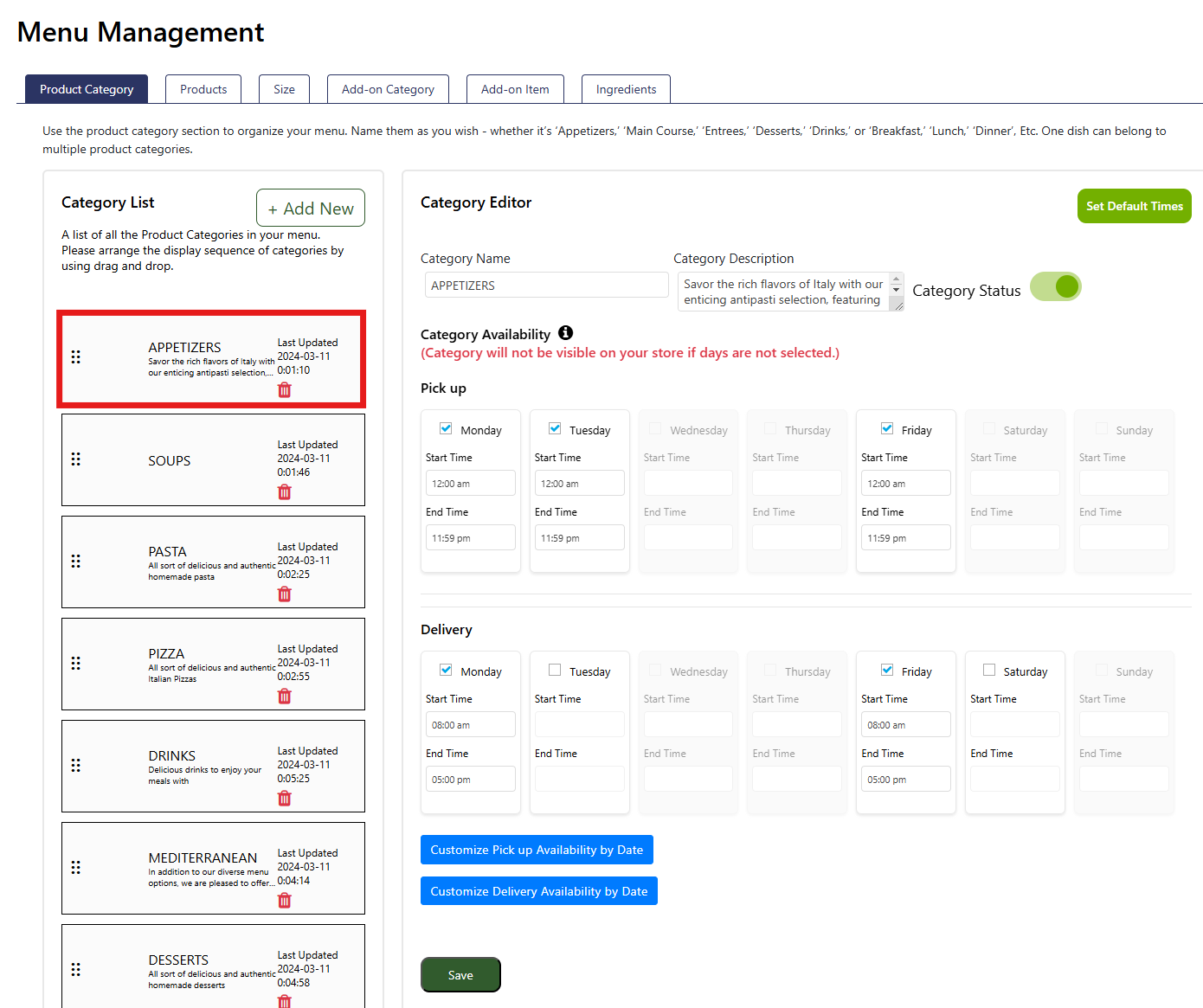1203x1008 pixels.
Task: Click the drag handle for SOUPS category
Action: click(x=76, y=459)
